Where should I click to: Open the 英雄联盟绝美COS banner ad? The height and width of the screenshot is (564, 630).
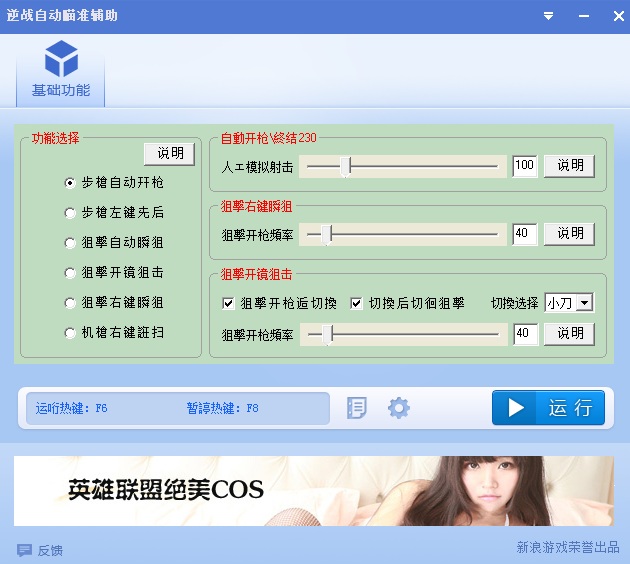(314, 490)
